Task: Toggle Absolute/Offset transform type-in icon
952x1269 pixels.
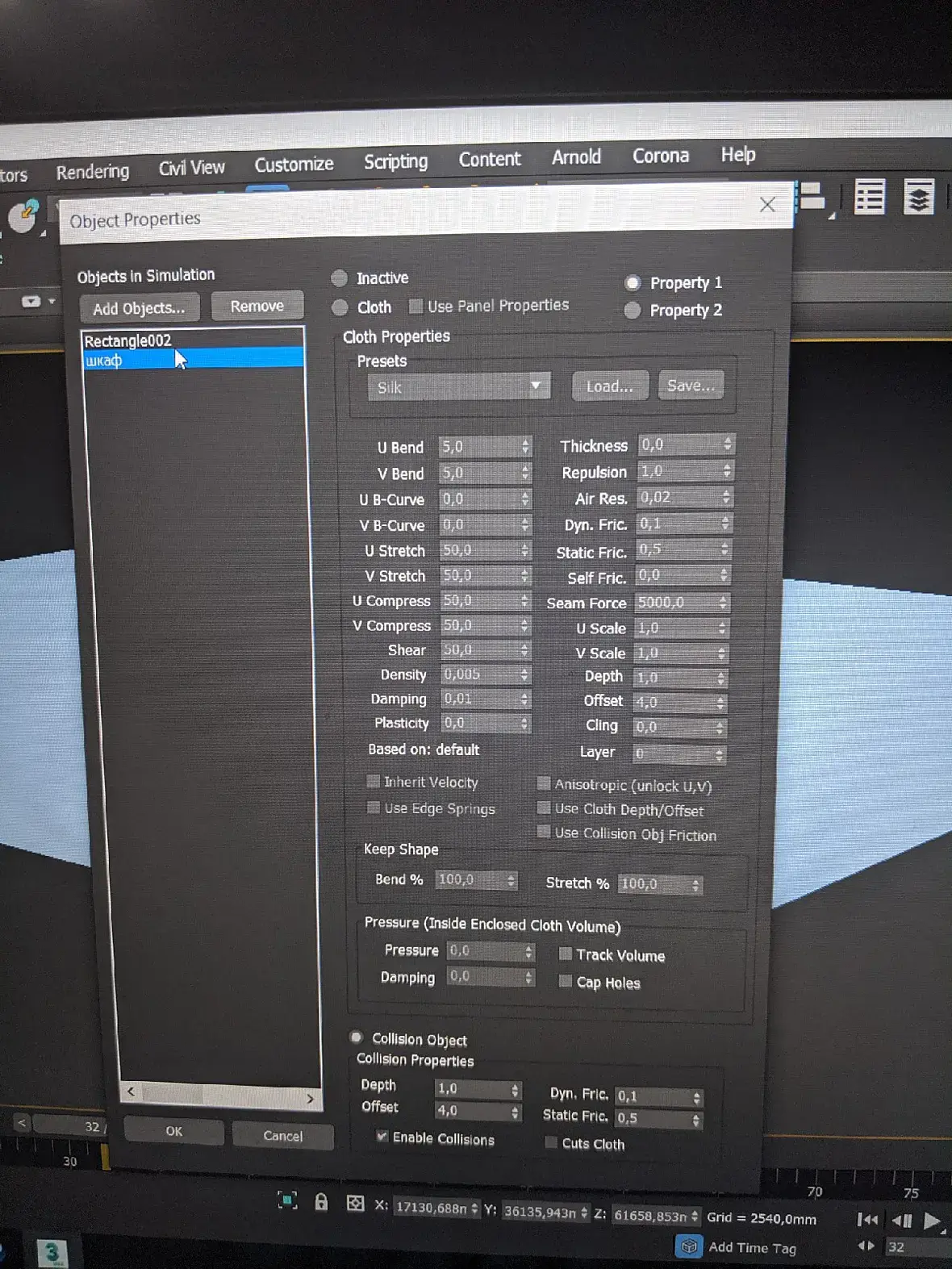Action: [355, 1204]
